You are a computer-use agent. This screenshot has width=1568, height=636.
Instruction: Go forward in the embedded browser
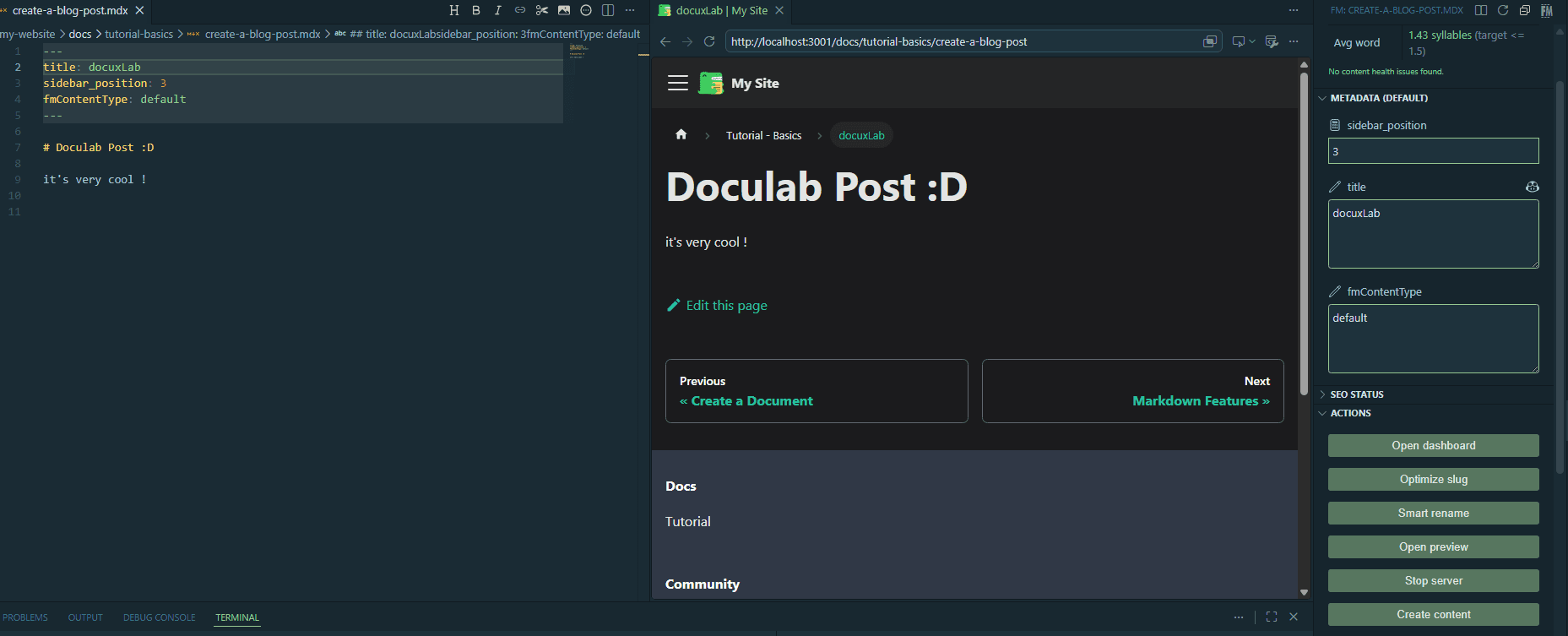(687, 41)
